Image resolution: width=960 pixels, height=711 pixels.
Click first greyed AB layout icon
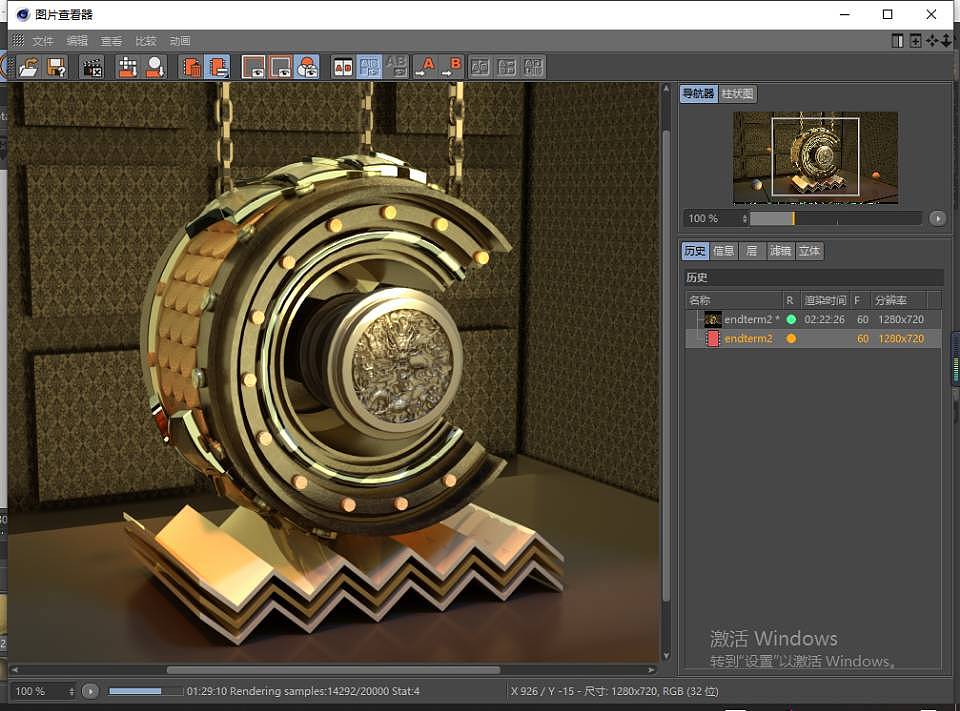pos(480,67)
